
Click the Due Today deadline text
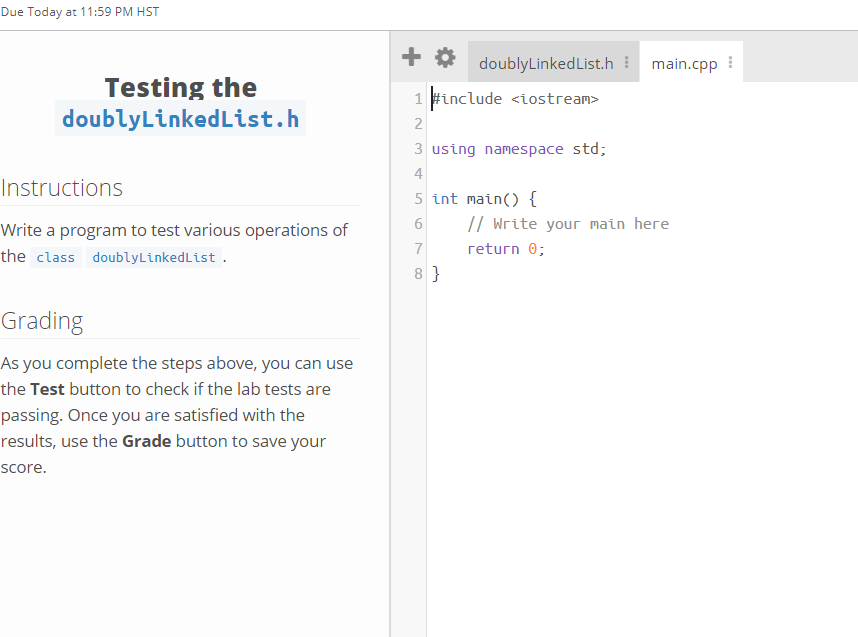tap(80, 11)
